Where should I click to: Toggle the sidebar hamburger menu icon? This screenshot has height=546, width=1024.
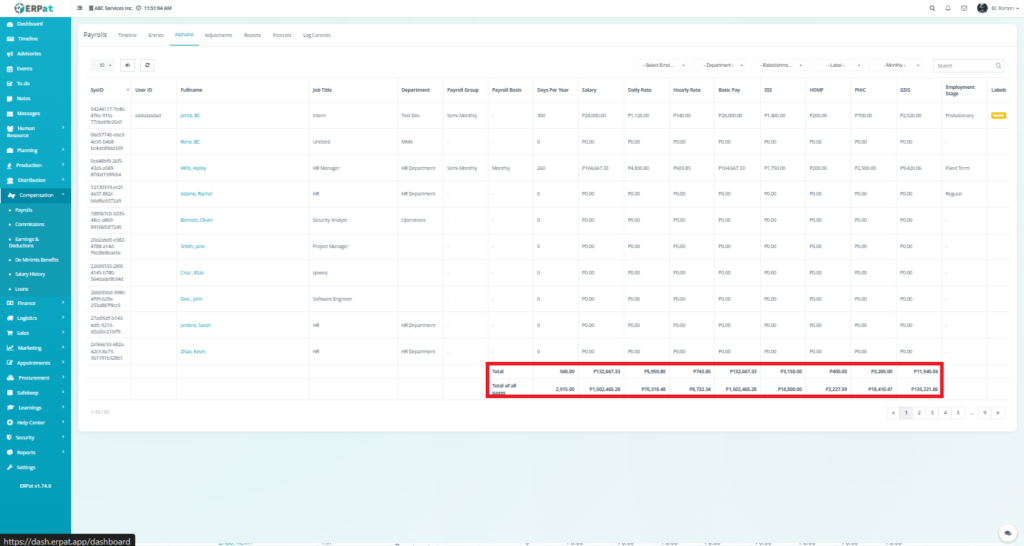(x=80, y=8)
